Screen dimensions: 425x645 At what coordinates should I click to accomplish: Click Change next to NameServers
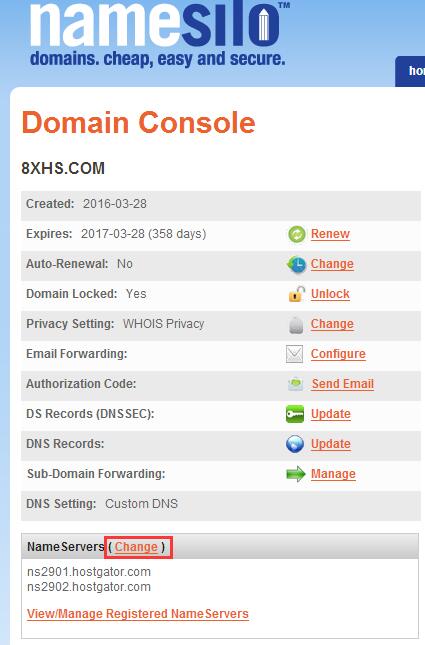click(136, 547)
